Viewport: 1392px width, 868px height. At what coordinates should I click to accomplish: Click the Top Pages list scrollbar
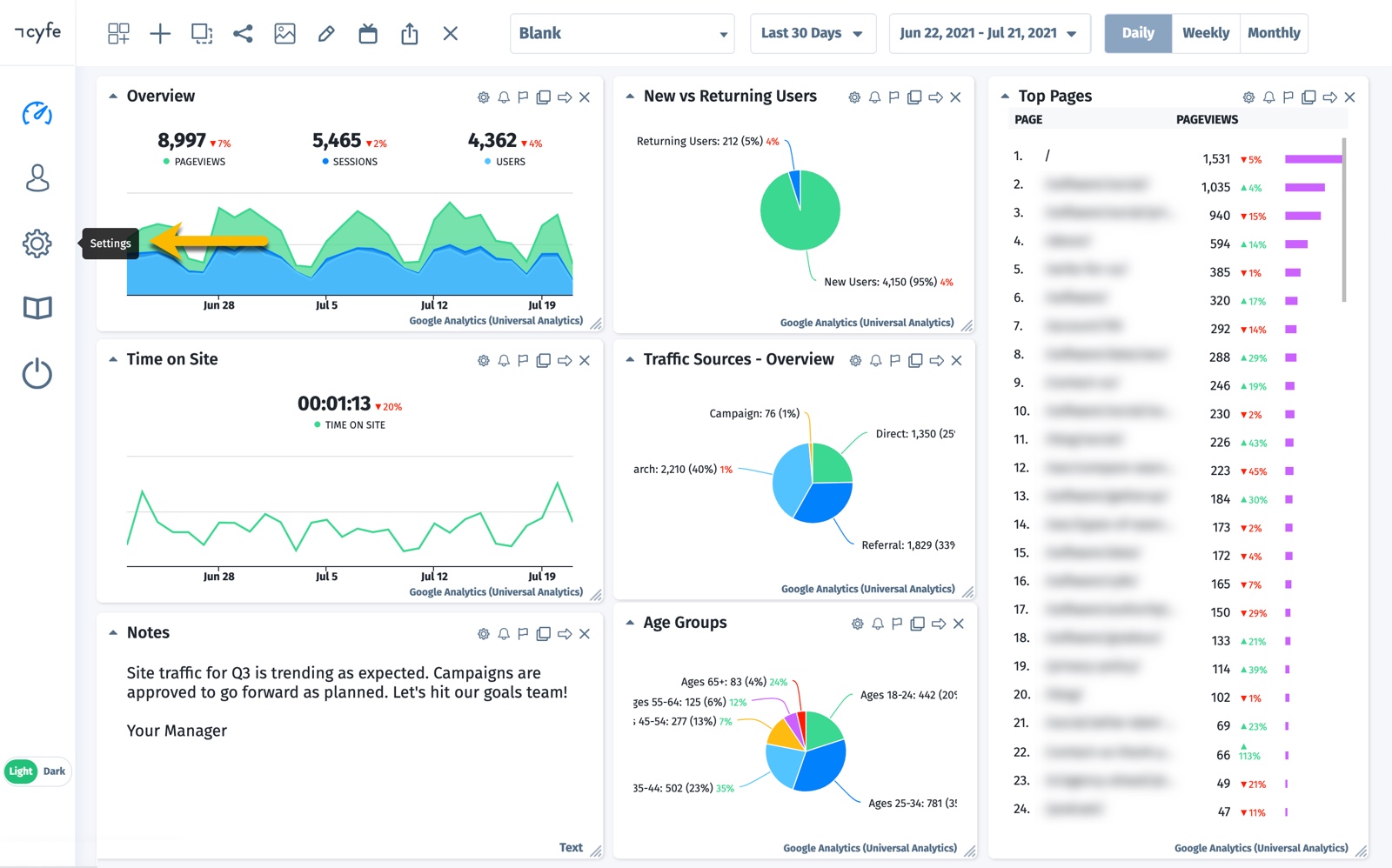(x=1344, y=219)
